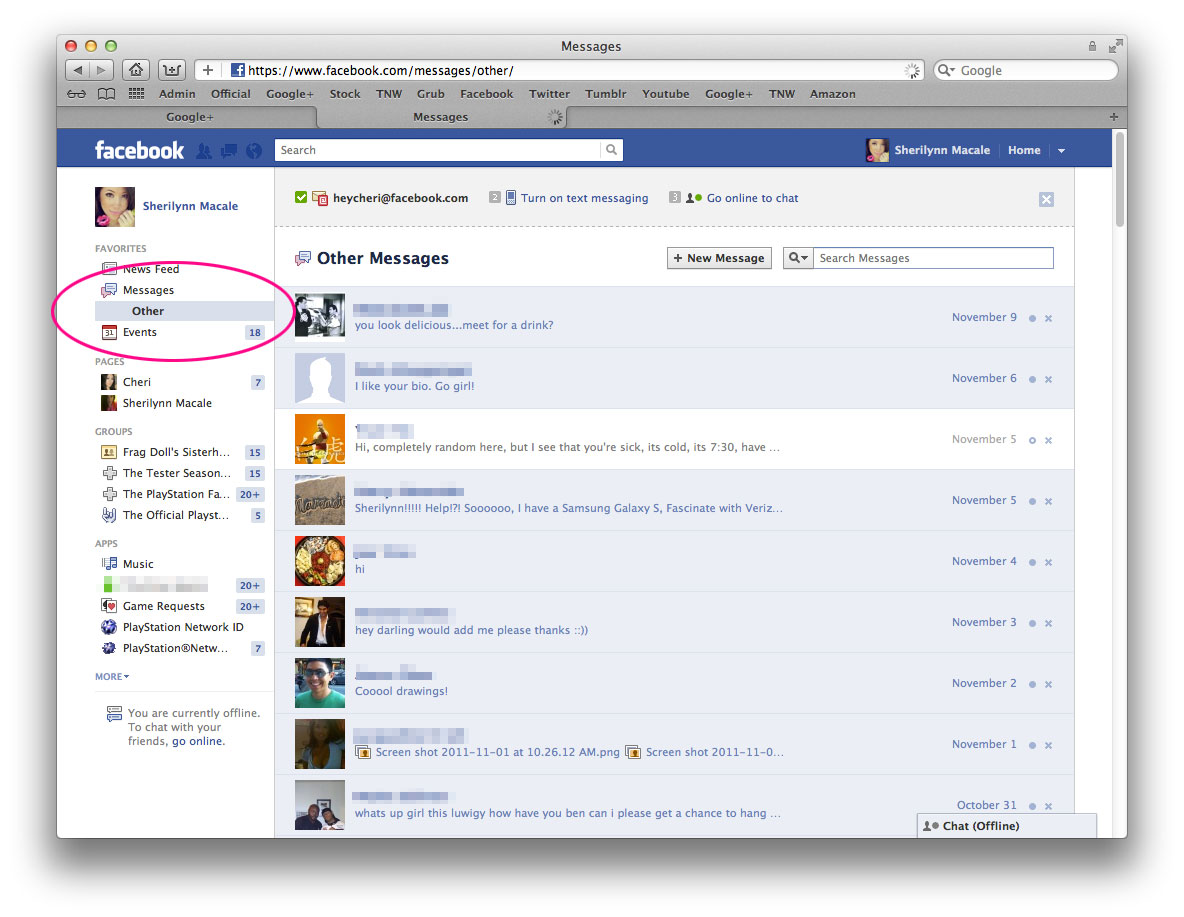Screen dimensions: 1184x917
Task: Open the Top Sites grid icon
Action: [136, 94]
